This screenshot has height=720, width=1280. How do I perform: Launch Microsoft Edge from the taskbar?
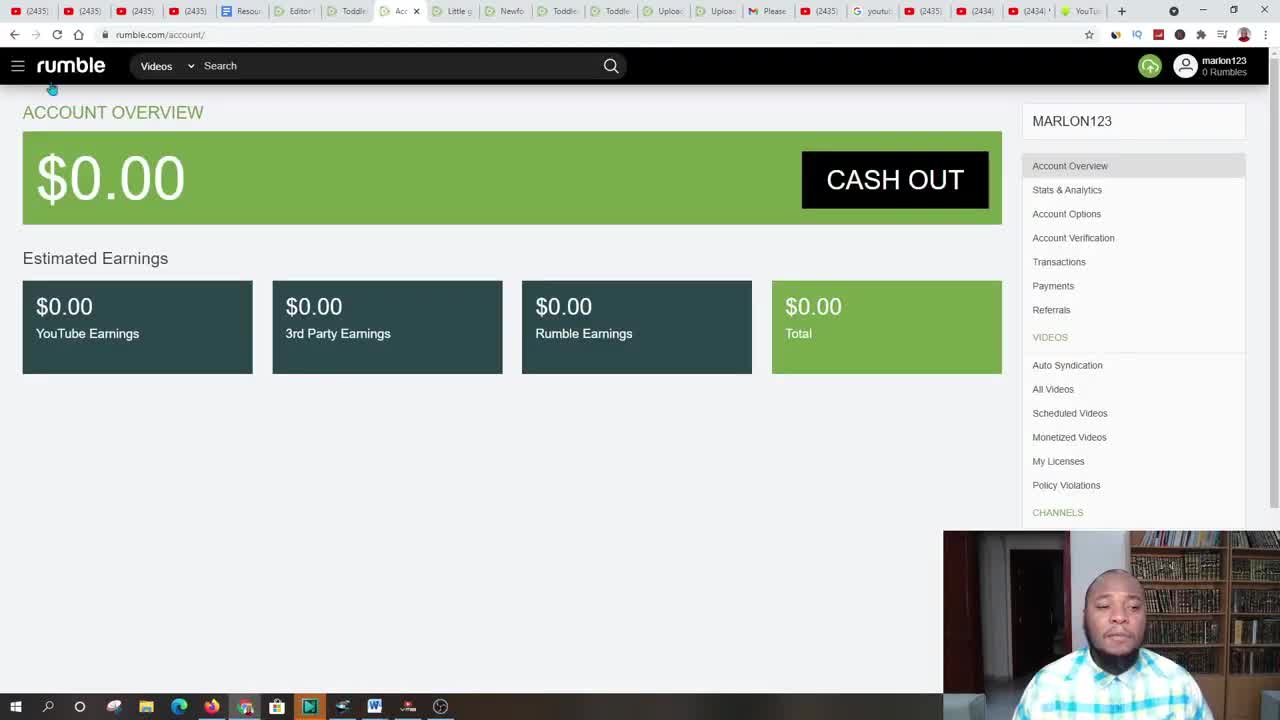[179, 707]
